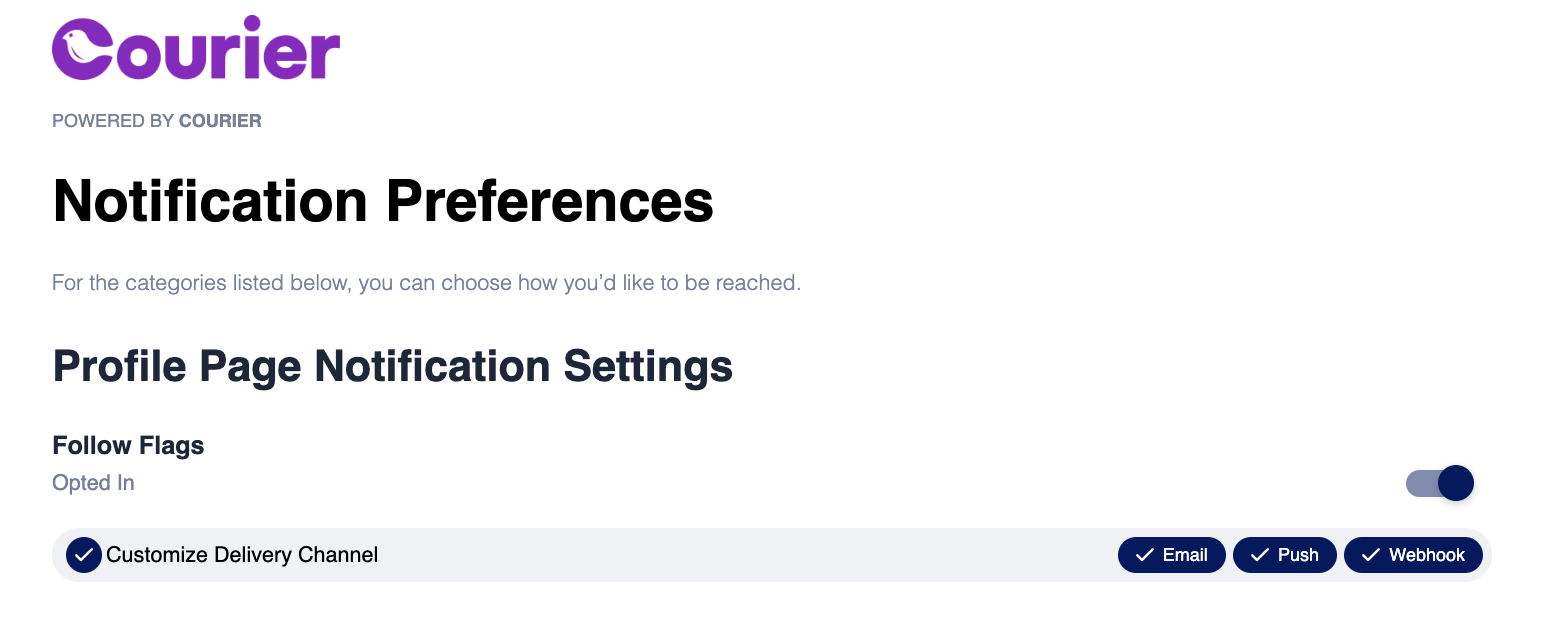Toggle the Opted In switch for Follow Flags
Image resolution: width=1546 pixels, height=626 pixels.
tap(1439, 483)
